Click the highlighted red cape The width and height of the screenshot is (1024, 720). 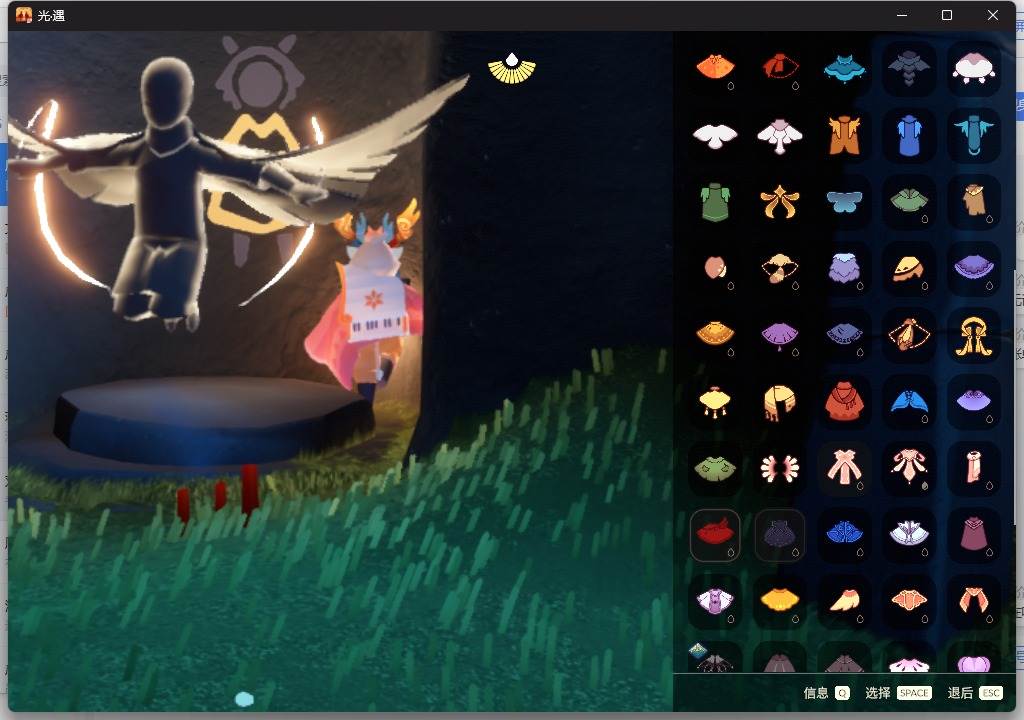[x=715, y=535]
